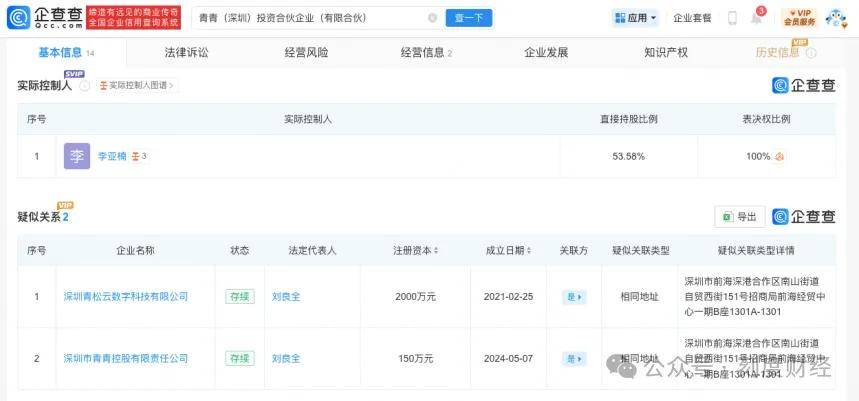Image resolution: width=859 pixels, height=401 pixels.
Task: Open the 深圳青松云数字科技有限公司 company link
Action: [126, 297]
